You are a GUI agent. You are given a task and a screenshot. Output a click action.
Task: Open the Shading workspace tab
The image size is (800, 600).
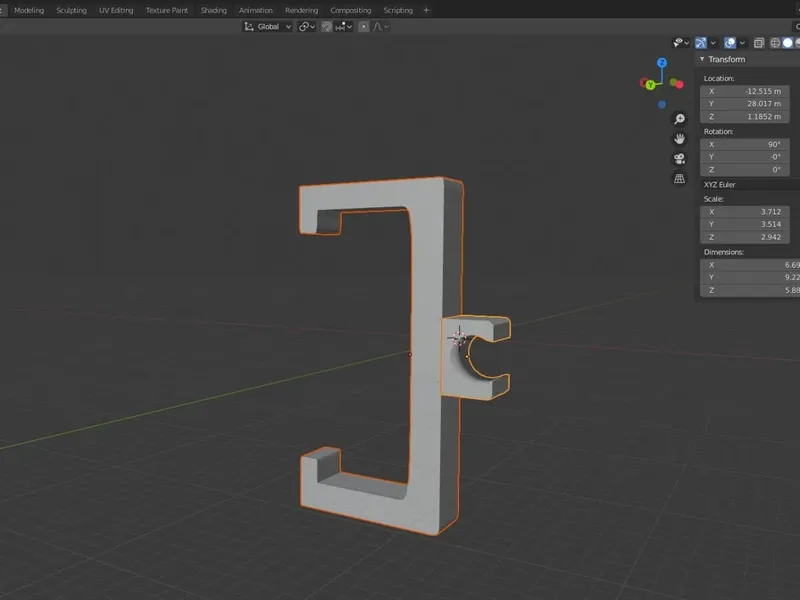pos(213,10)
